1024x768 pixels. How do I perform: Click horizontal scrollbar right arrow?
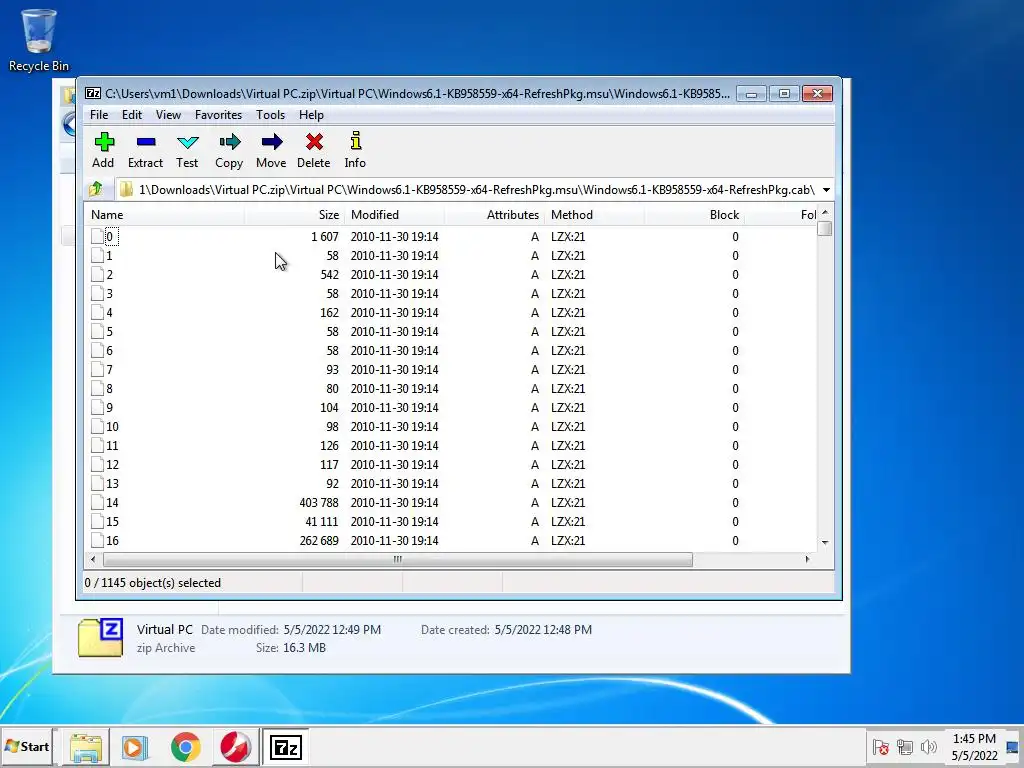coord(808,559)
